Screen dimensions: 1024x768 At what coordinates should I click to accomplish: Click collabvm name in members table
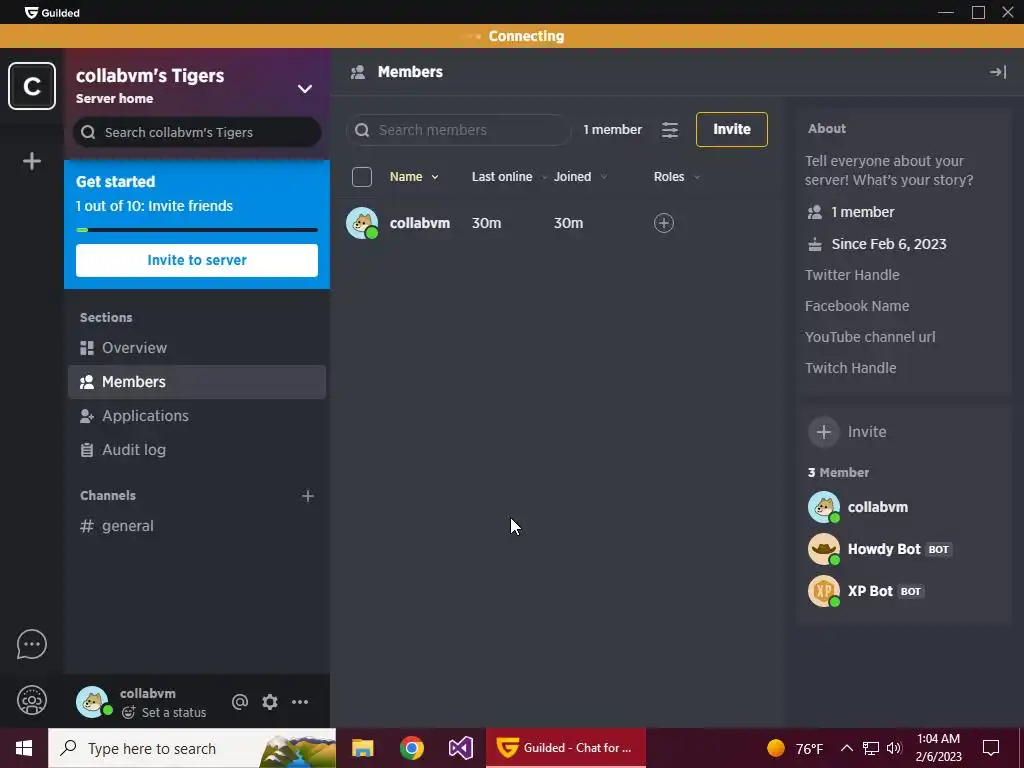pyautogui.click(x=420, y=223)
